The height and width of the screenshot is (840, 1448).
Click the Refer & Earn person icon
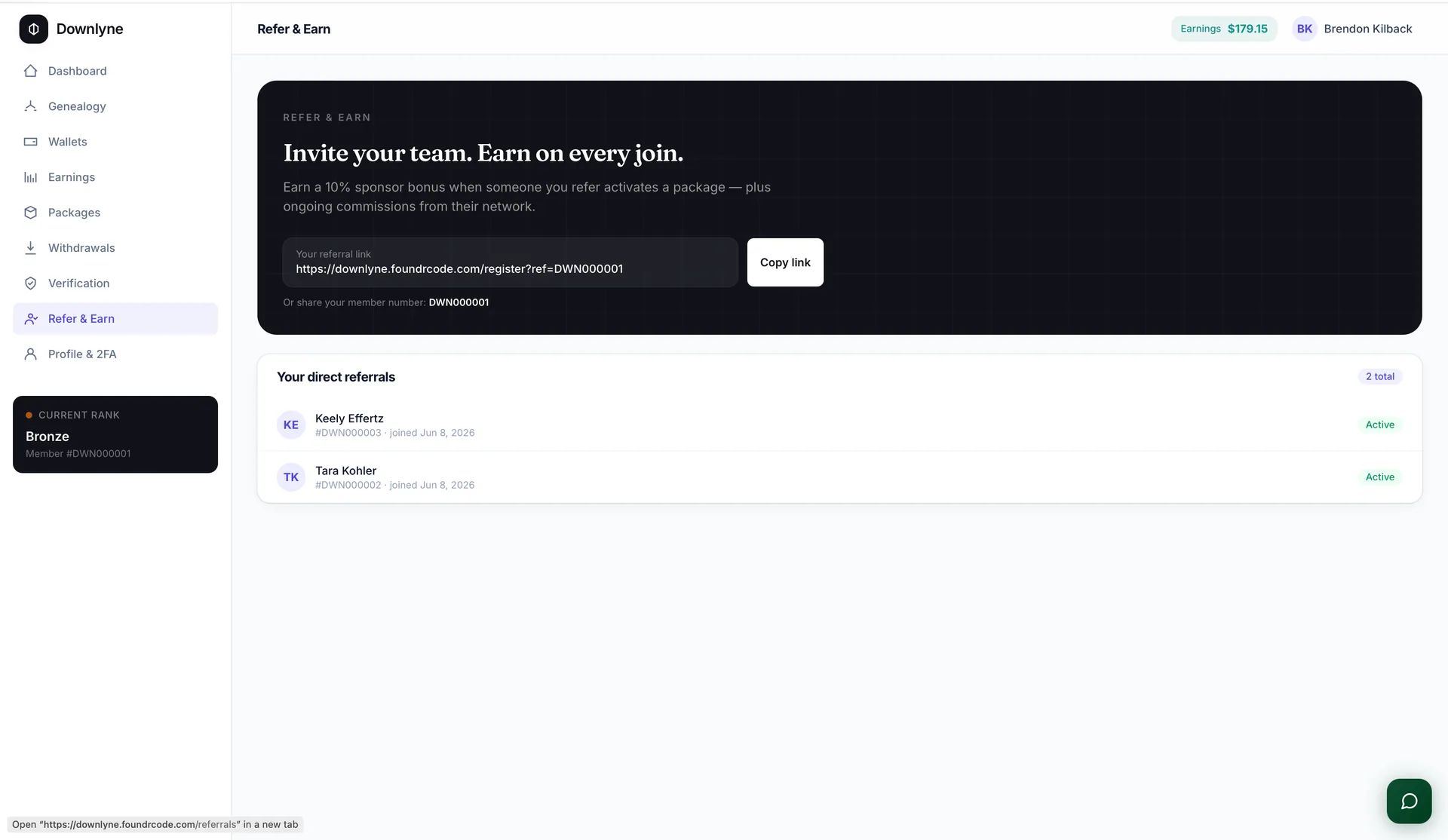(30, 319)
